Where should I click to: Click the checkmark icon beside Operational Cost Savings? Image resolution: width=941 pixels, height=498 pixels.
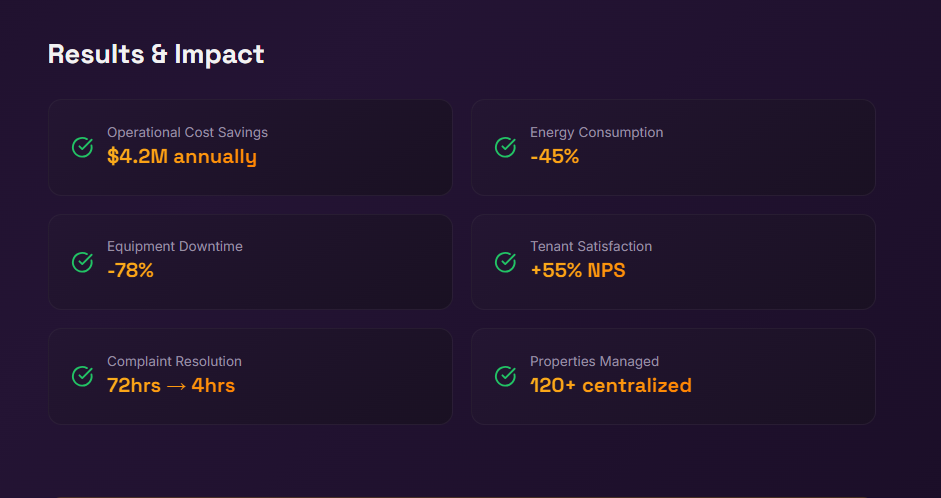[x=83, y=147]
